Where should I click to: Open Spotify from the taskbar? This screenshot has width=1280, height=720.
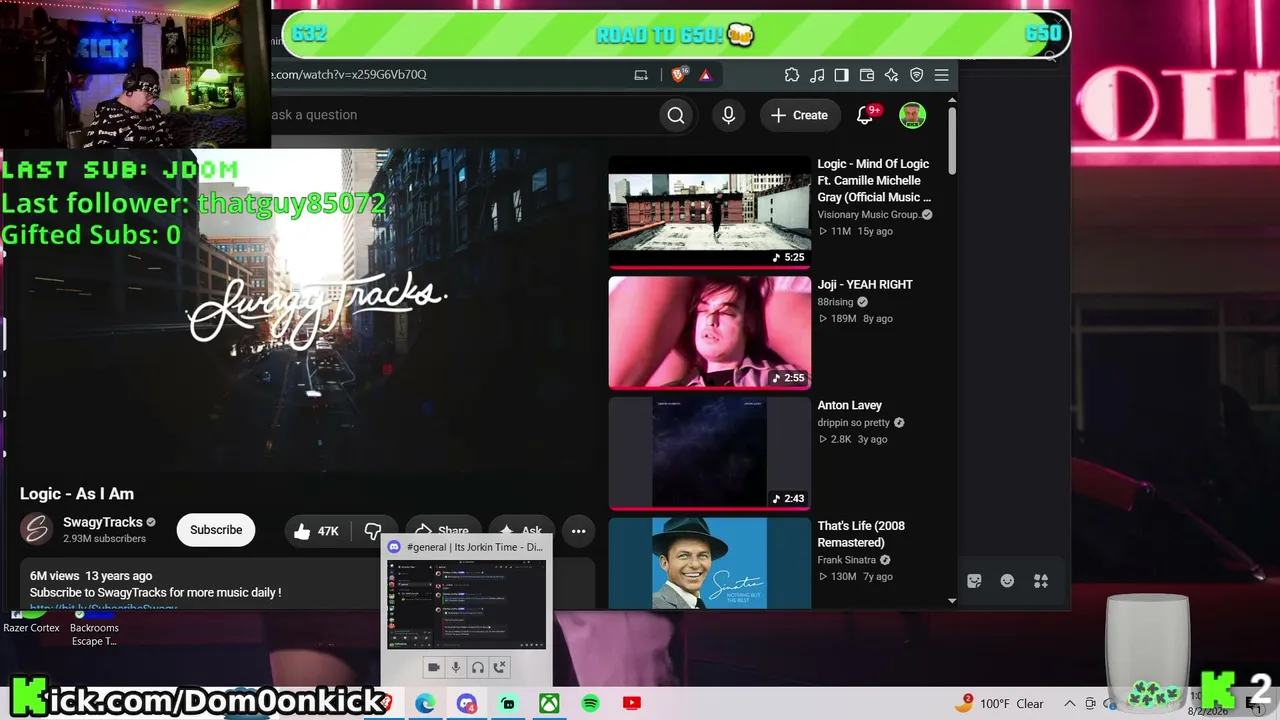coord(590,704)
